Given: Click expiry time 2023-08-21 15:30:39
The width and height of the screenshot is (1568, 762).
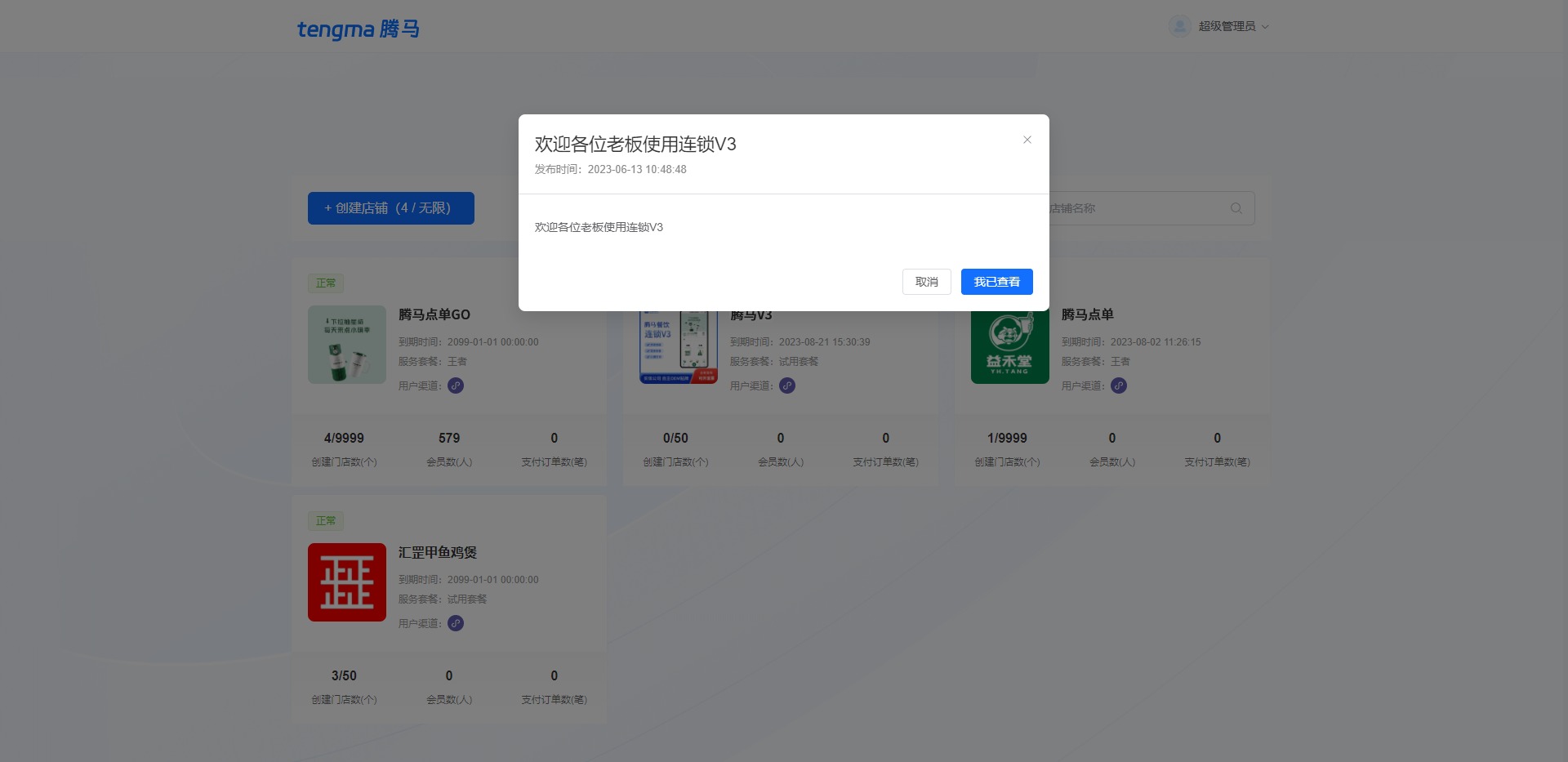Looking at the screenshot, I should pos(825,342).
